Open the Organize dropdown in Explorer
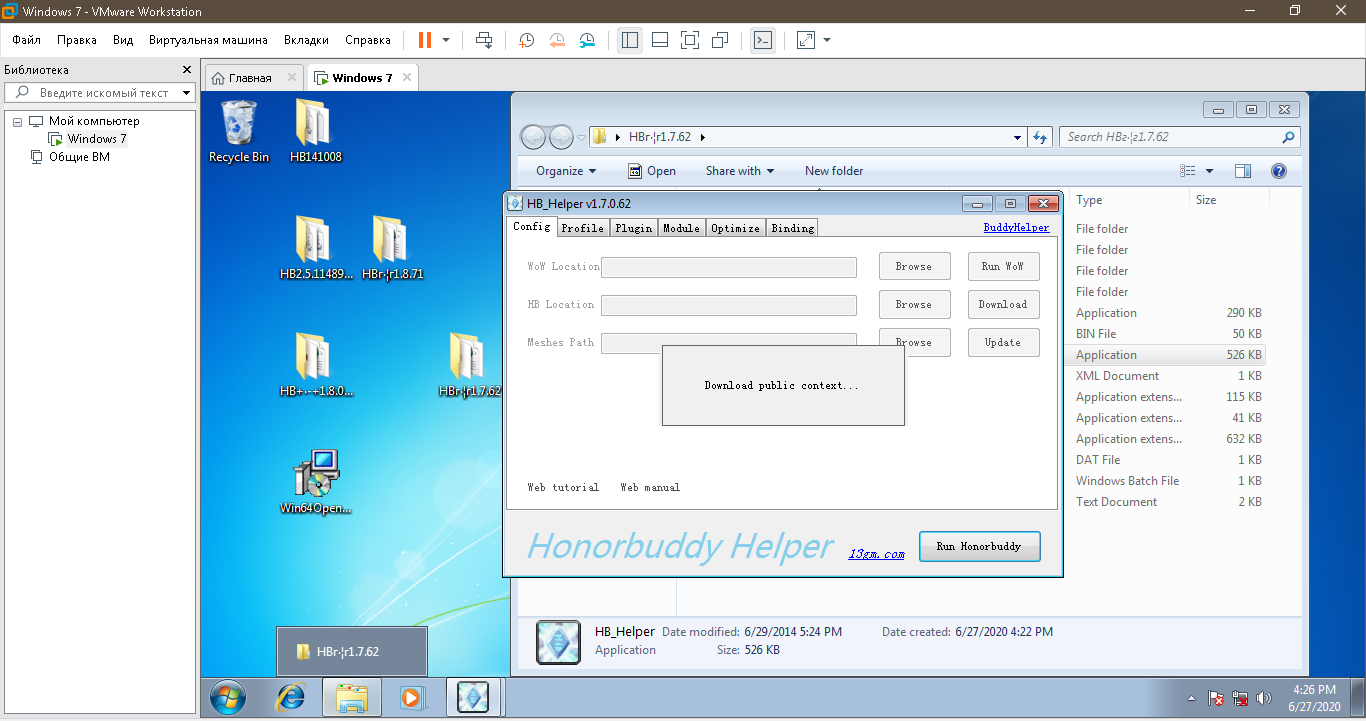The height and width of the screenshot is (721, 1366). click(566, 171)
